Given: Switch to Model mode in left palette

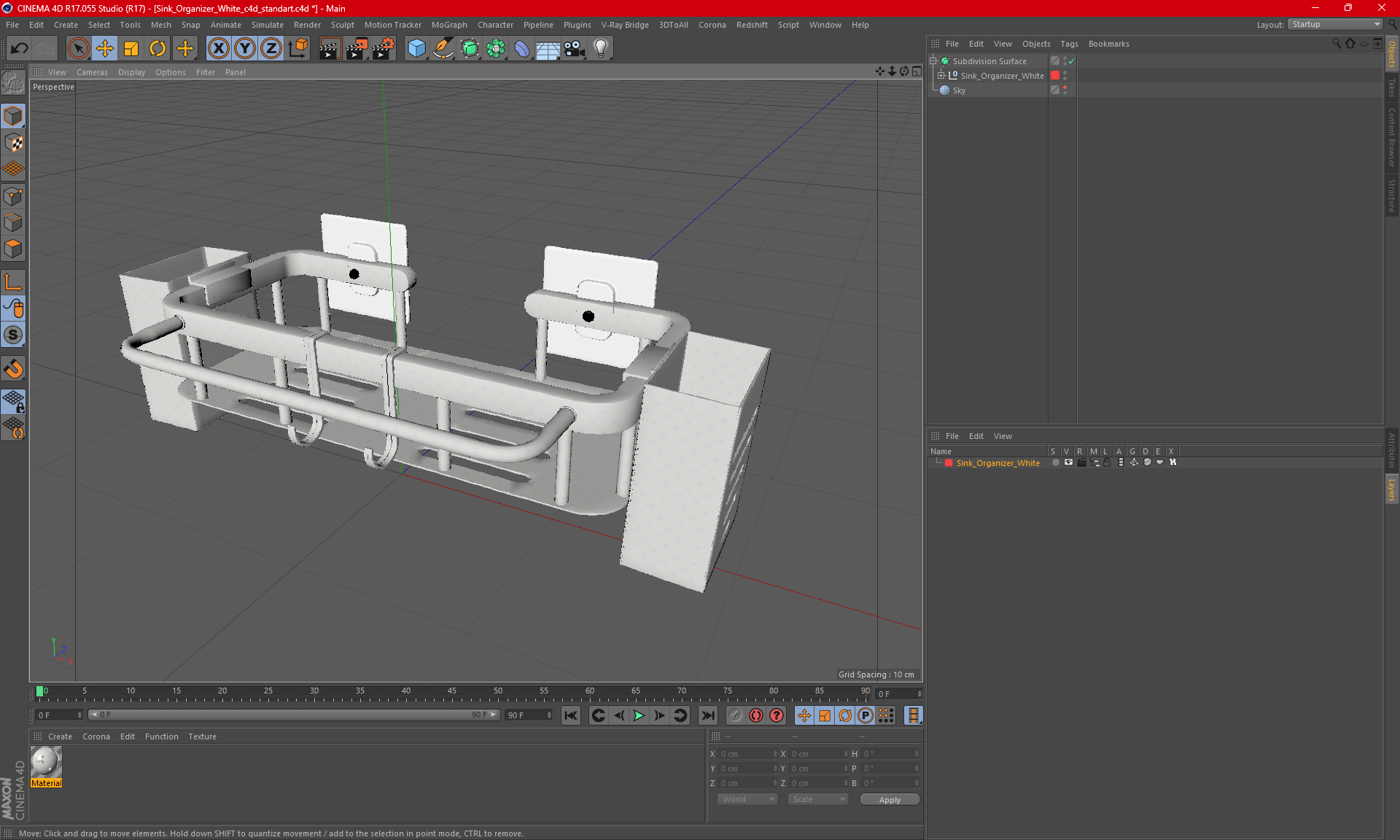Looking at the screenshot, I should [14, 116].
